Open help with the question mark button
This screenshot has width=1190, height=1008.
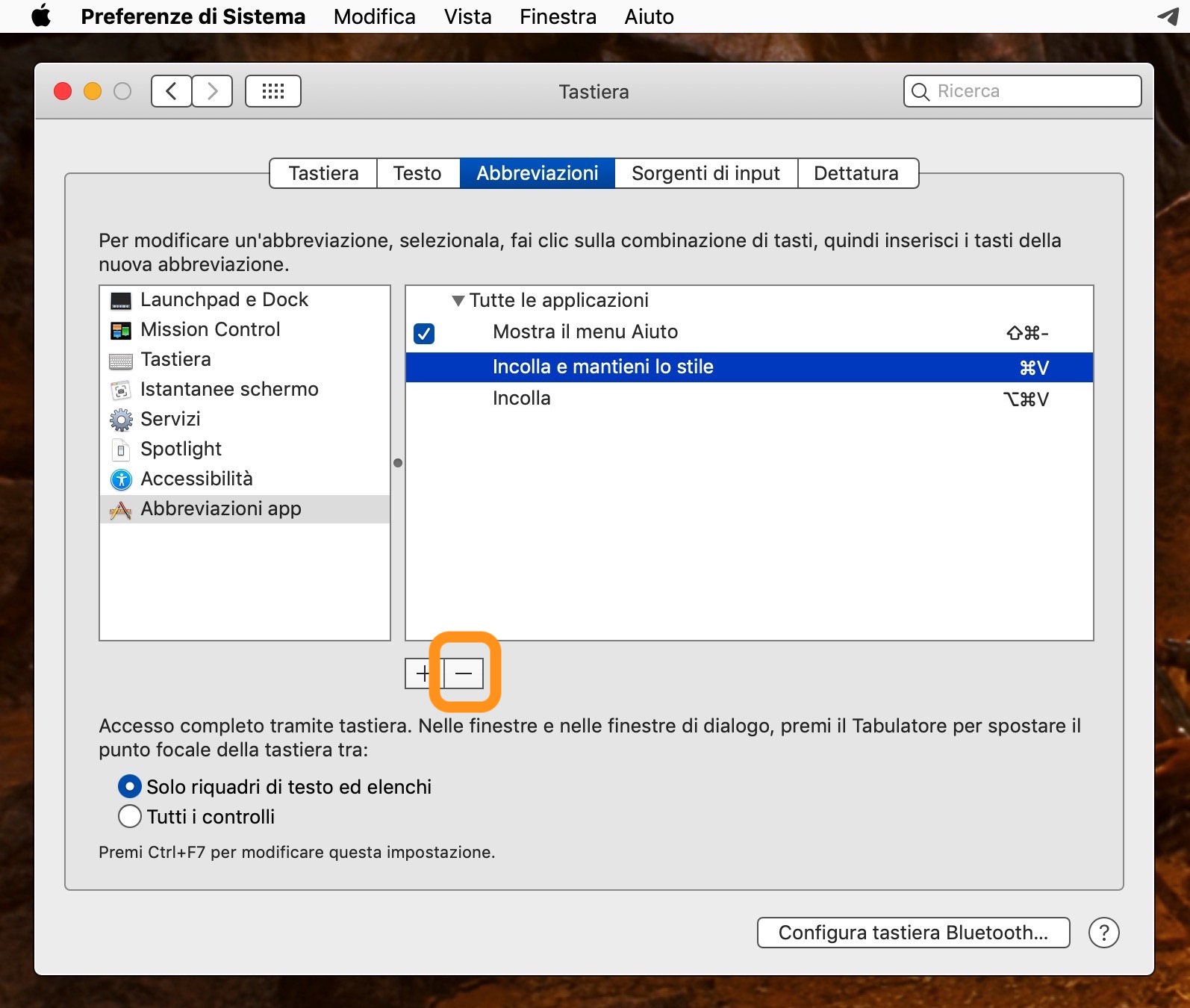click(x=1104, y=933)
